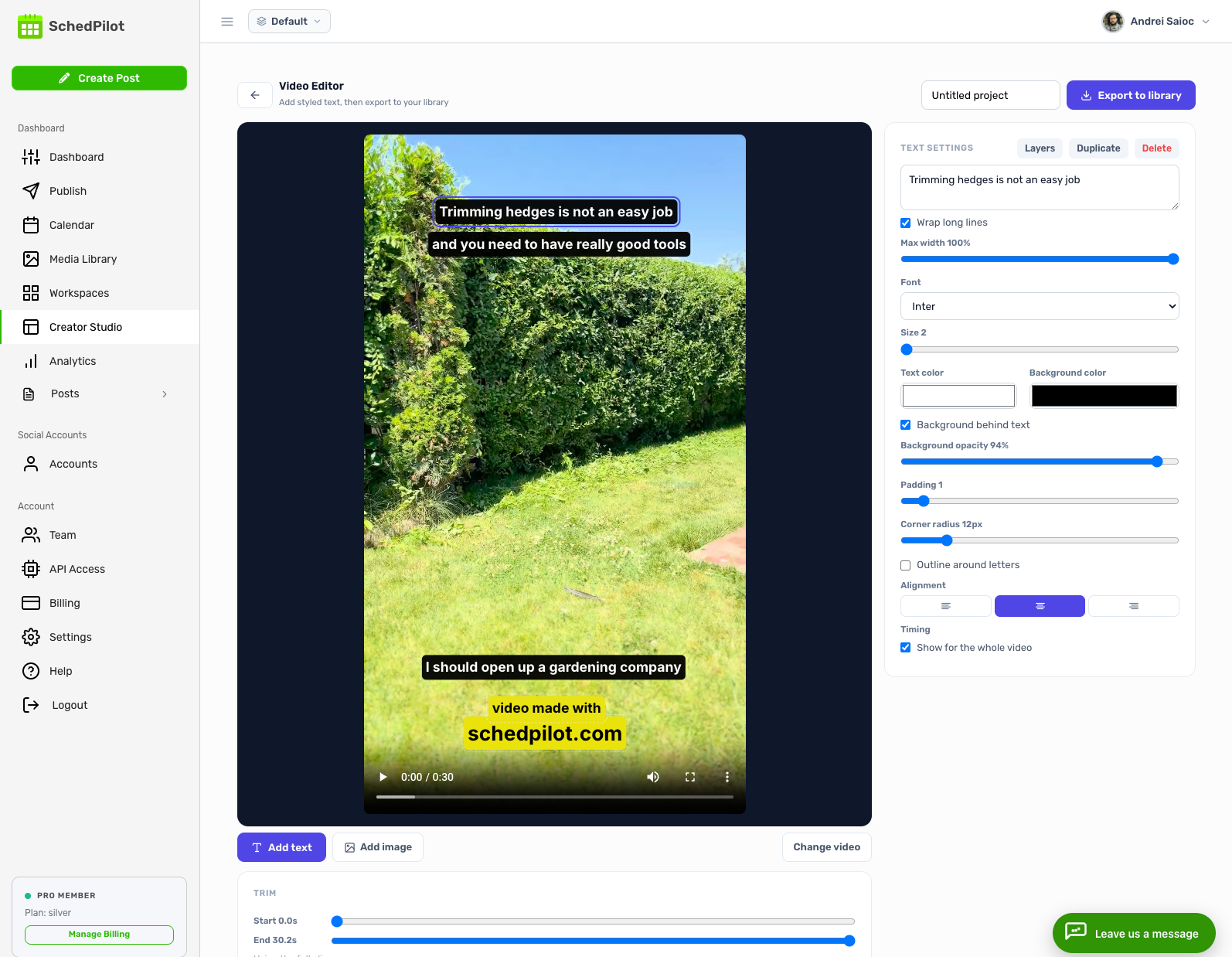Viewport: 1232px width, 957px height.
Task: Select left text alignment
Action: click(946, 606)
